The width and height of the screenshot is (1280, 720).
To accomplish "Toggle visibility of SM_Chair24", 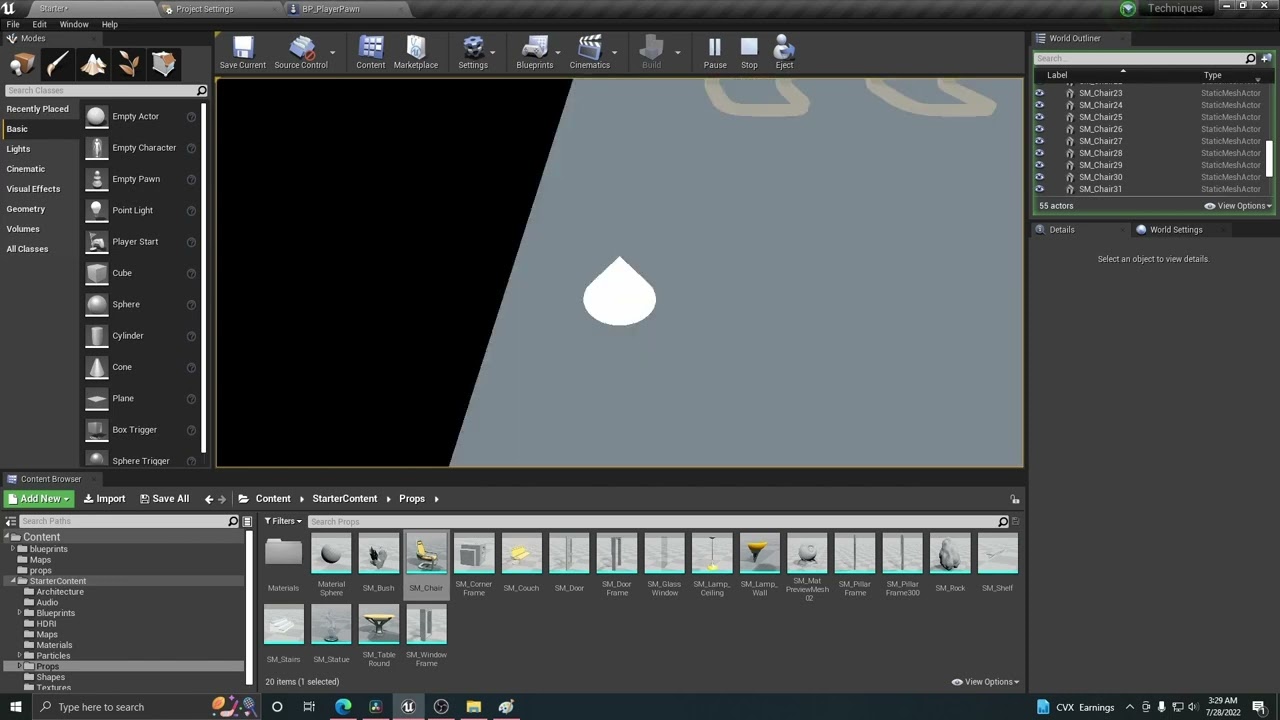I will pos(1039,105).
